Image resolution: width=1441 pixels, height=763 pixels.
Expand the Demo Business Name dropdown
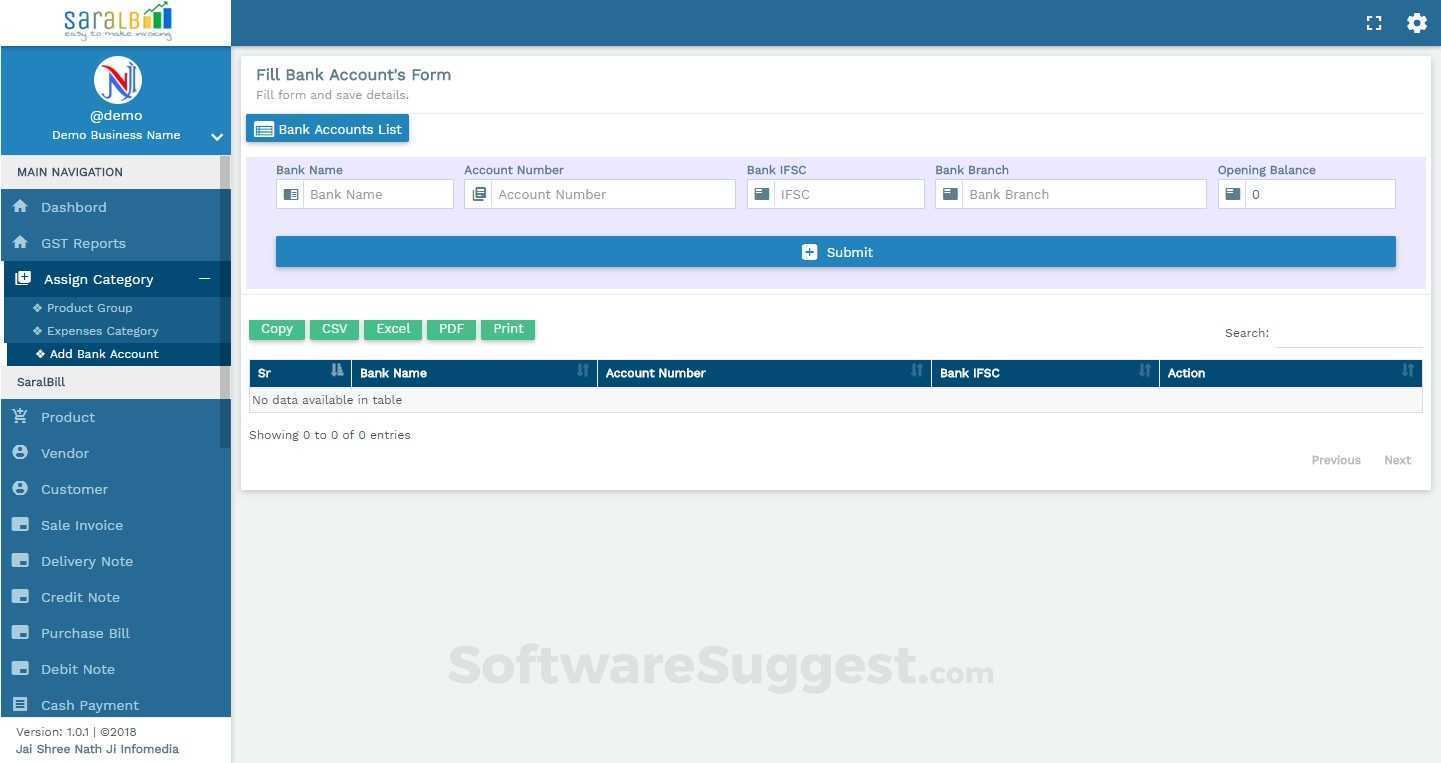[x=217, y=137]
